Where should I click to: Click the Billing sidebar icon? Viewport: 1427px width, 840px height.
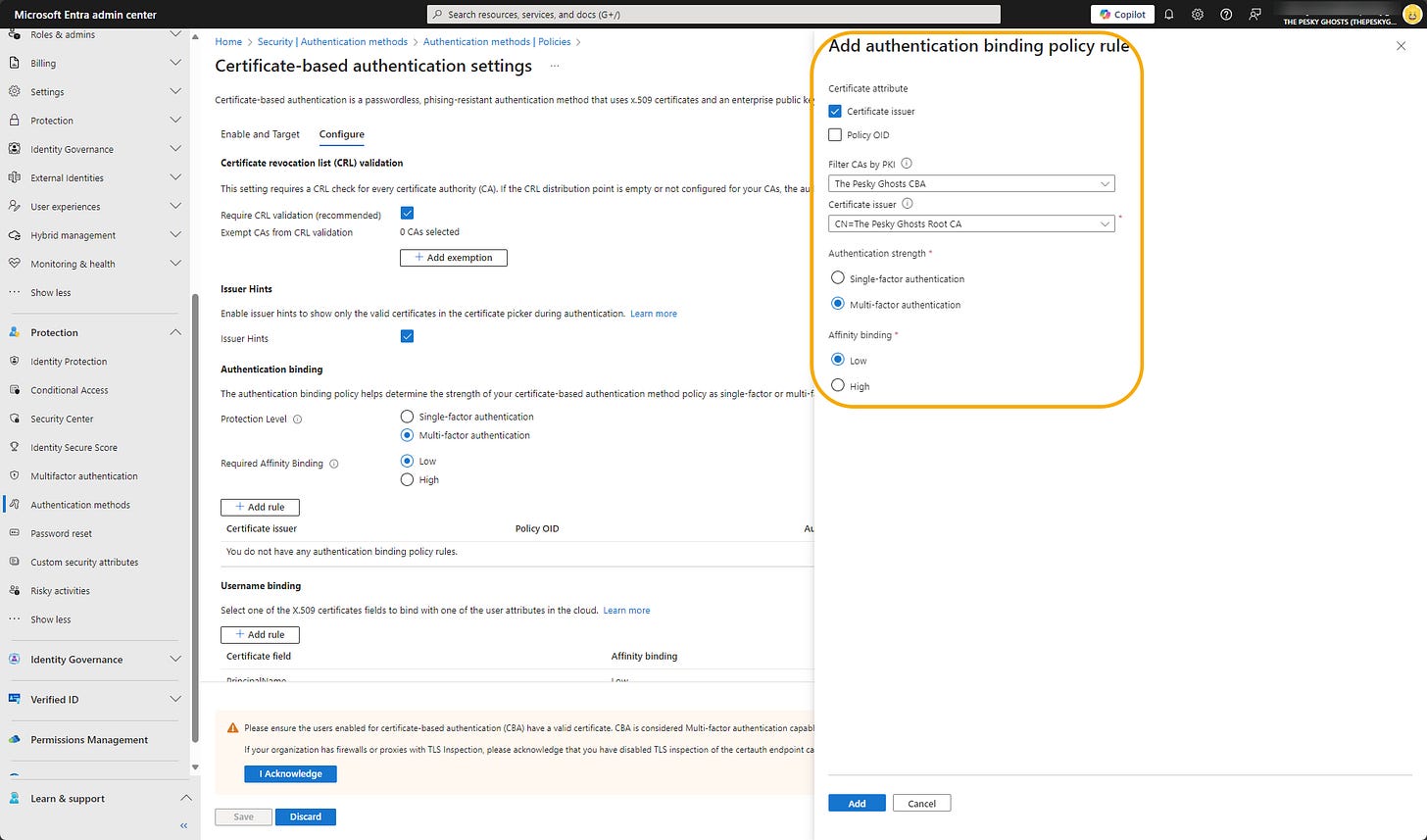point(14,63)
